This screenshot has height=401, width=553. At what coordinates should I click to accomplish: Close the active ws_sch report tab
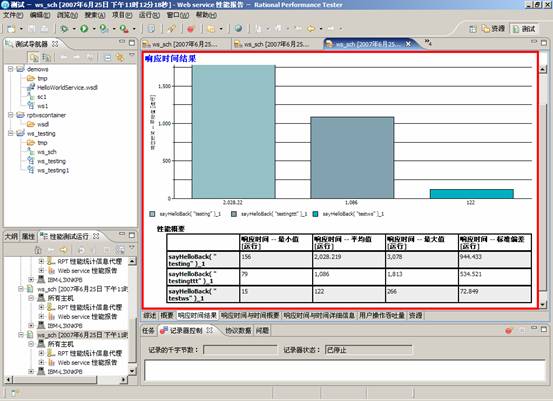[x=408, y=44]
